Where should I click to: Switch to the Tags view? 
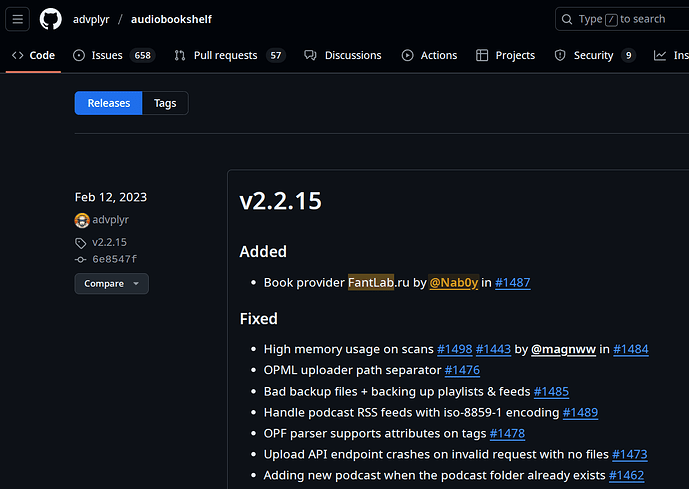pyautogui.click(x=164, y=103)
